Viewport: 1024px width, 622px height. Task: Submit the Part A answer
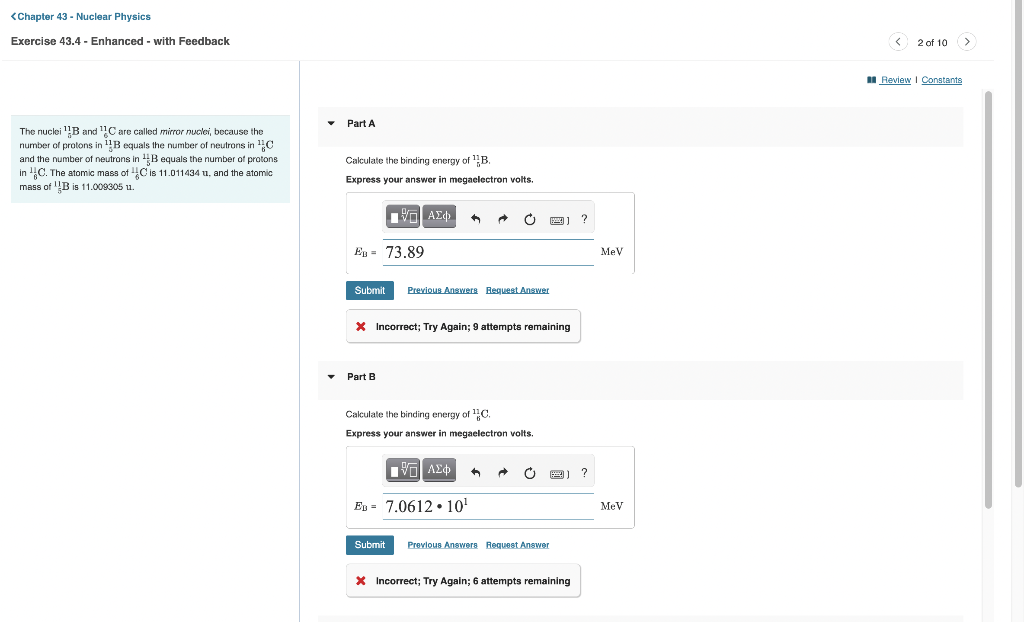[x=370, y=291]
